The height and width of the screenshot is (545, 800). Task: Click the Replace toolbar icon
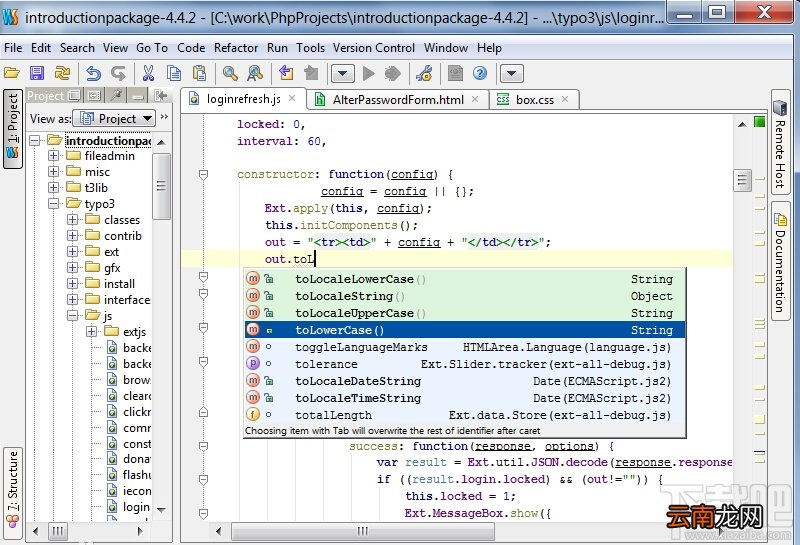pos(255,73)
